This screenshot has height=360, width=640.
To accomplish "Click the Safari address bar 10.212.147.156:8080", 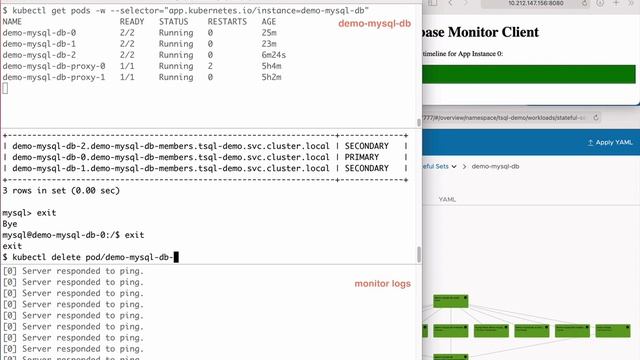I will 536,3.
